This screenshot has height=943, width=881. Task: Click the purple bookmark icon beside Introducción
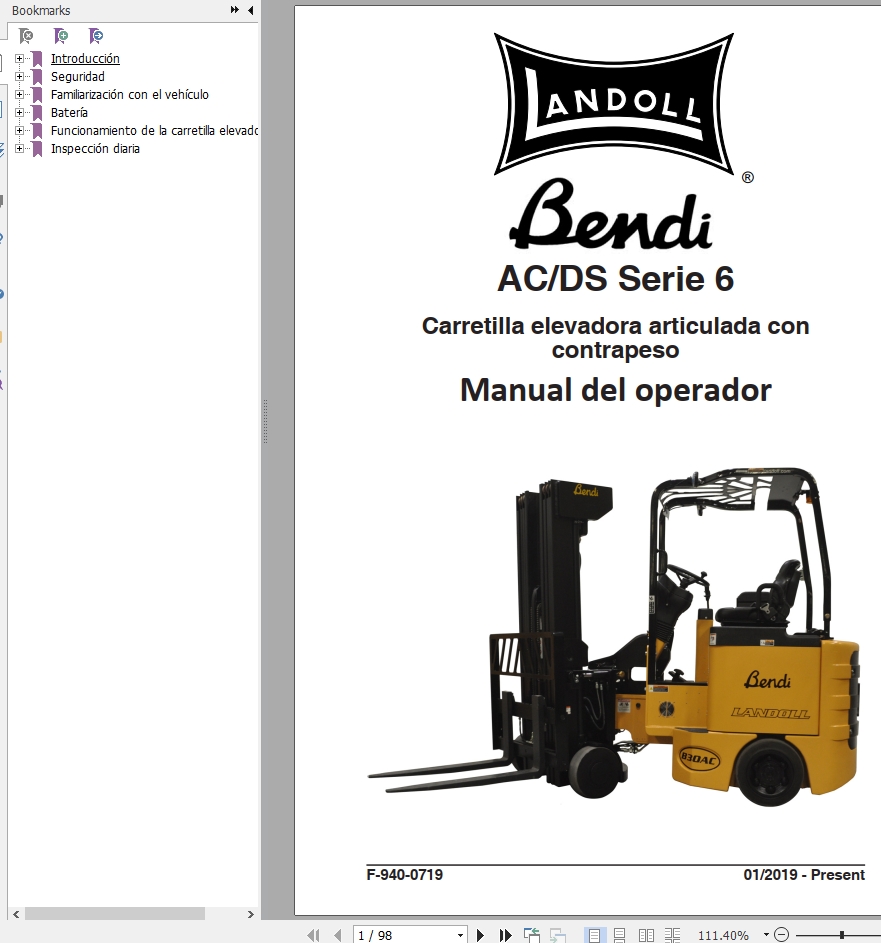37,59
